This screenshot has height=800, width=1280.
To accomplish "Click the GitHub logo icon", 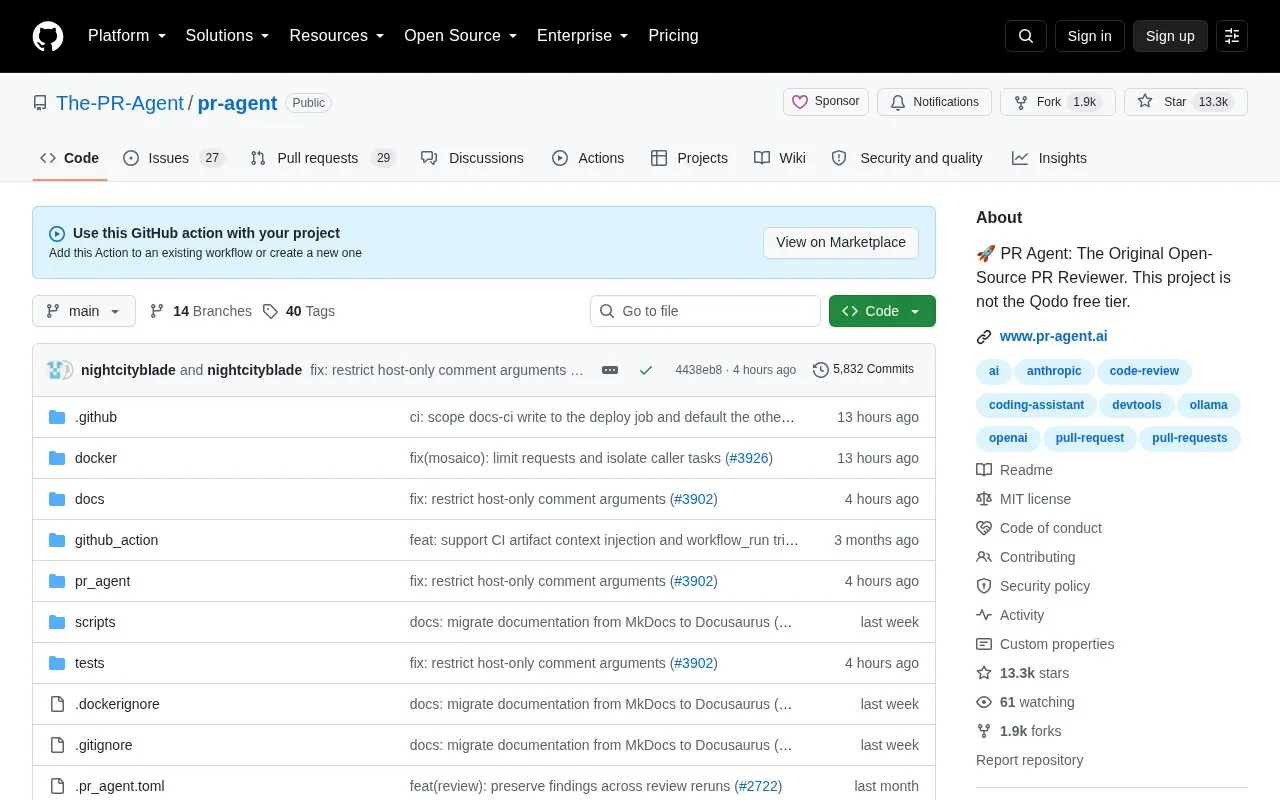I will click(x=48, y=36).
